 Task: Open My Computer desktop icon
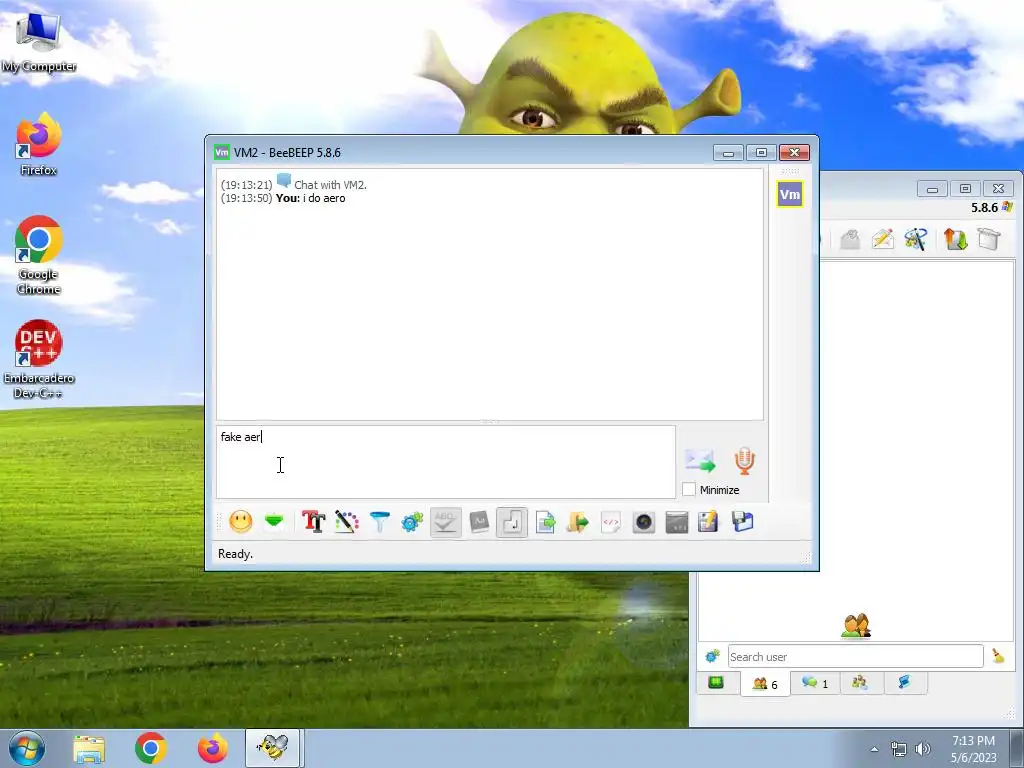coord(39,42)
